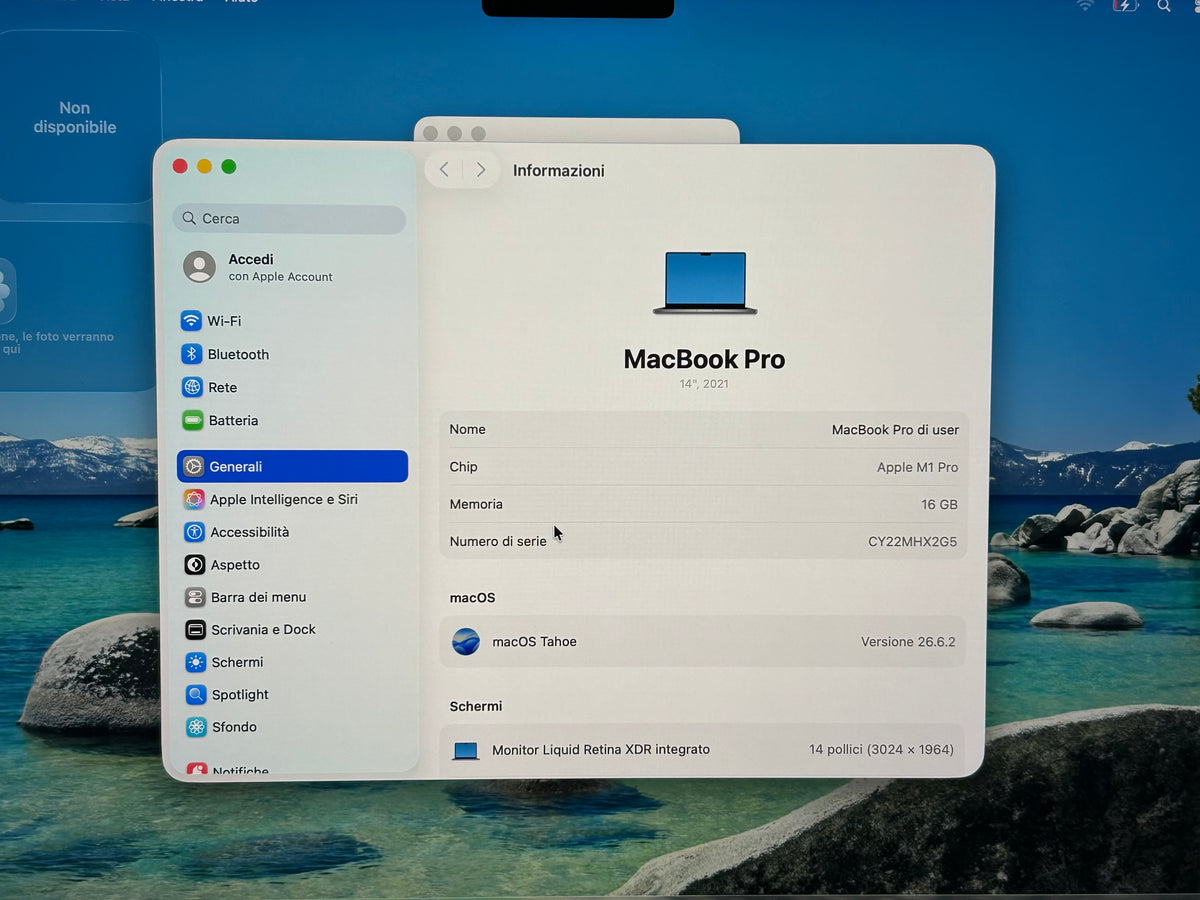1200x900 pixels.
Task: Go back with the left chevron
Action: (x=444, y=170)
